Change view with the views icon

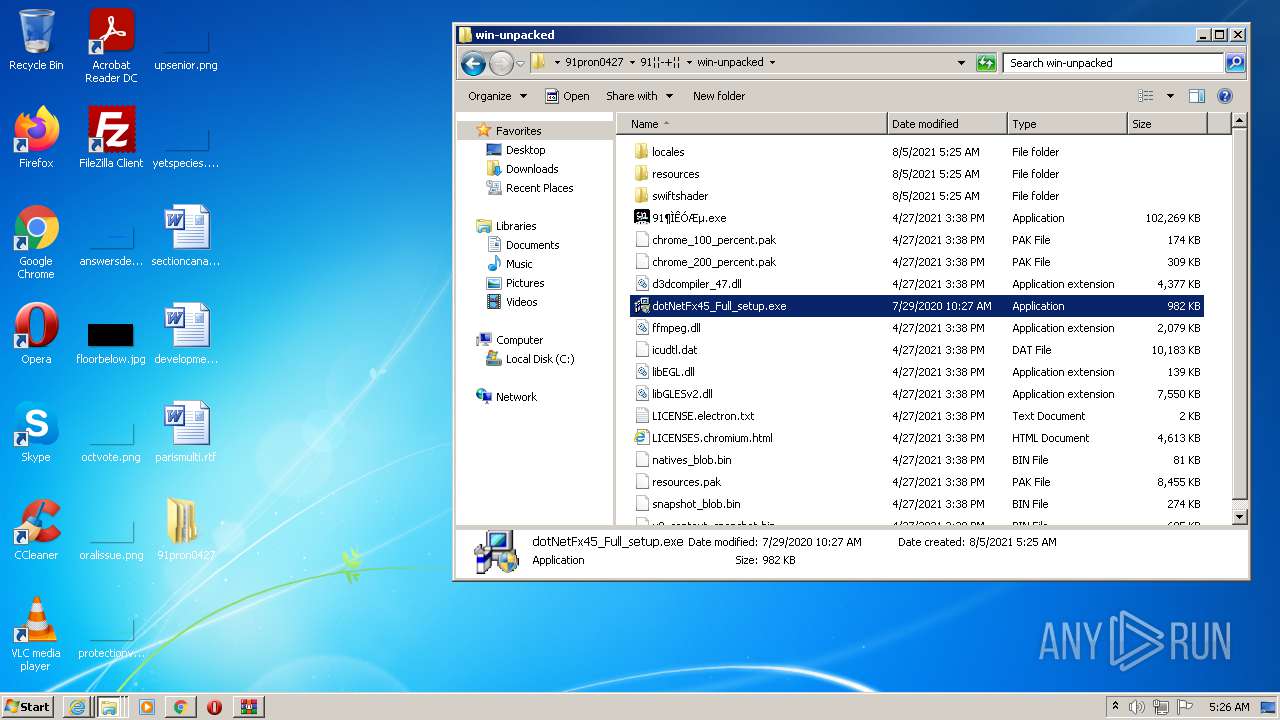[1146, 96]
